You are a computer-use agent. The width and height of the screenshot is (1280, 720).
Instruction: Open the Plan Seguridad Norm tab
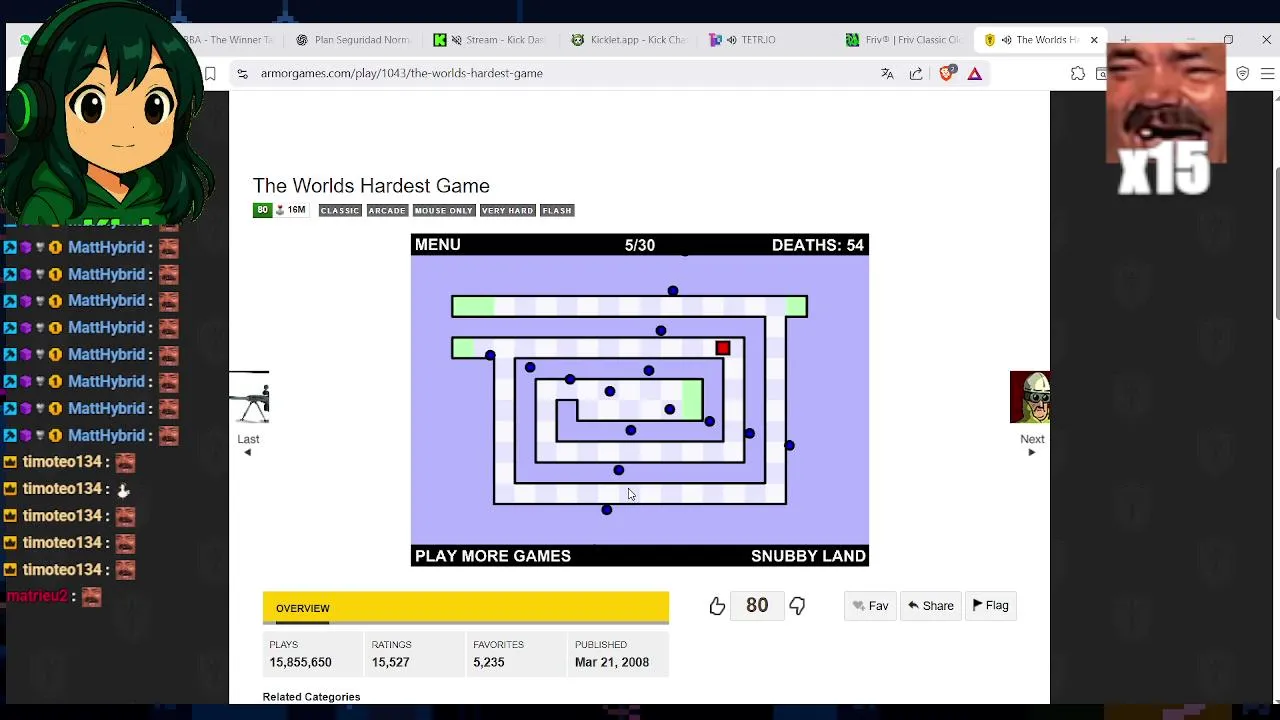click(x=352, y=40)
